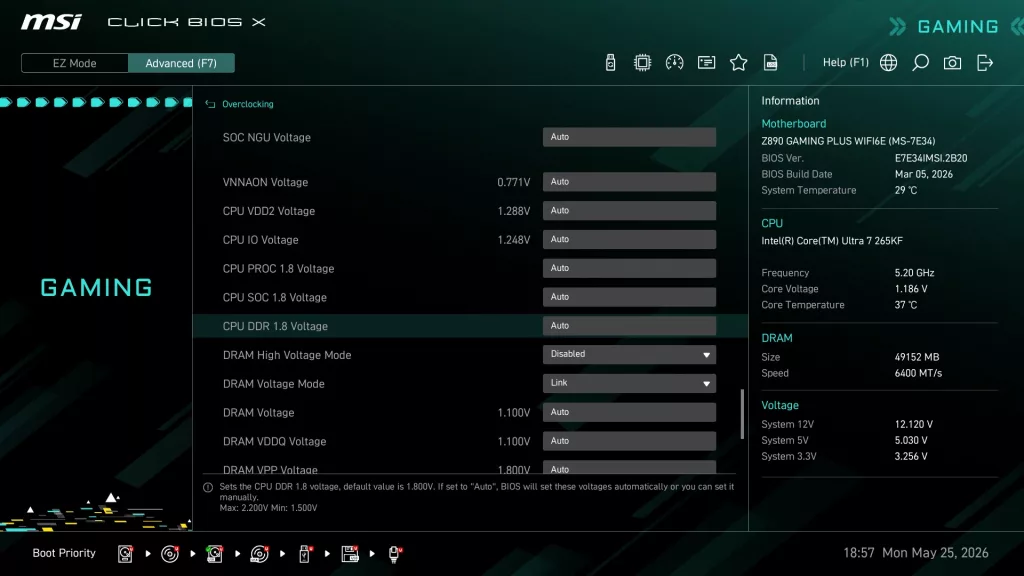This screenshot has height=576, width=1024.
Task: Select CPU PROC 1.8 Voltage label
Action: click(x=278, y=269)
